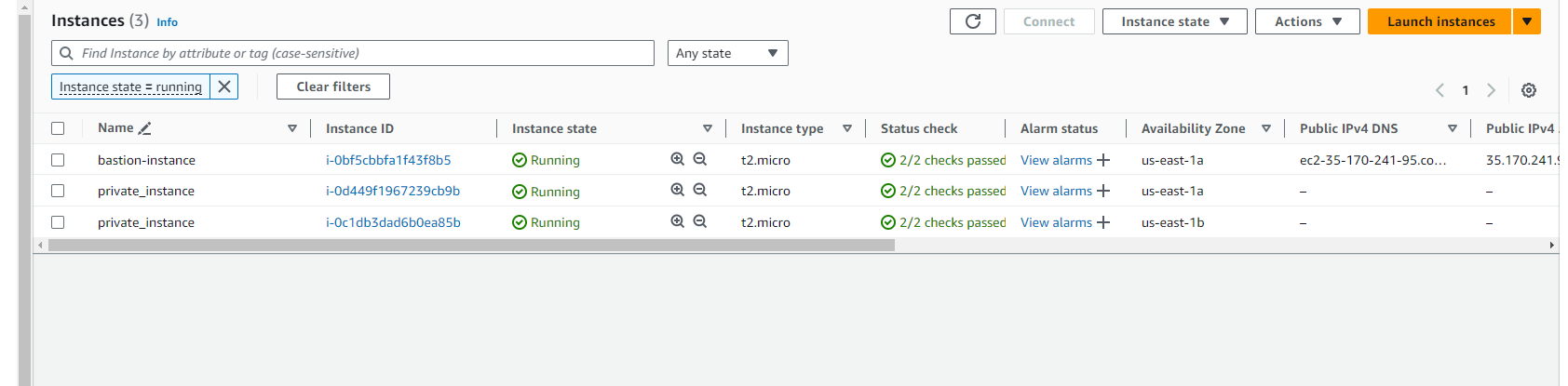Click zoom-in icon in the last instance row
This screenshot has width=1568, height=386.
[x=678, y=222]
